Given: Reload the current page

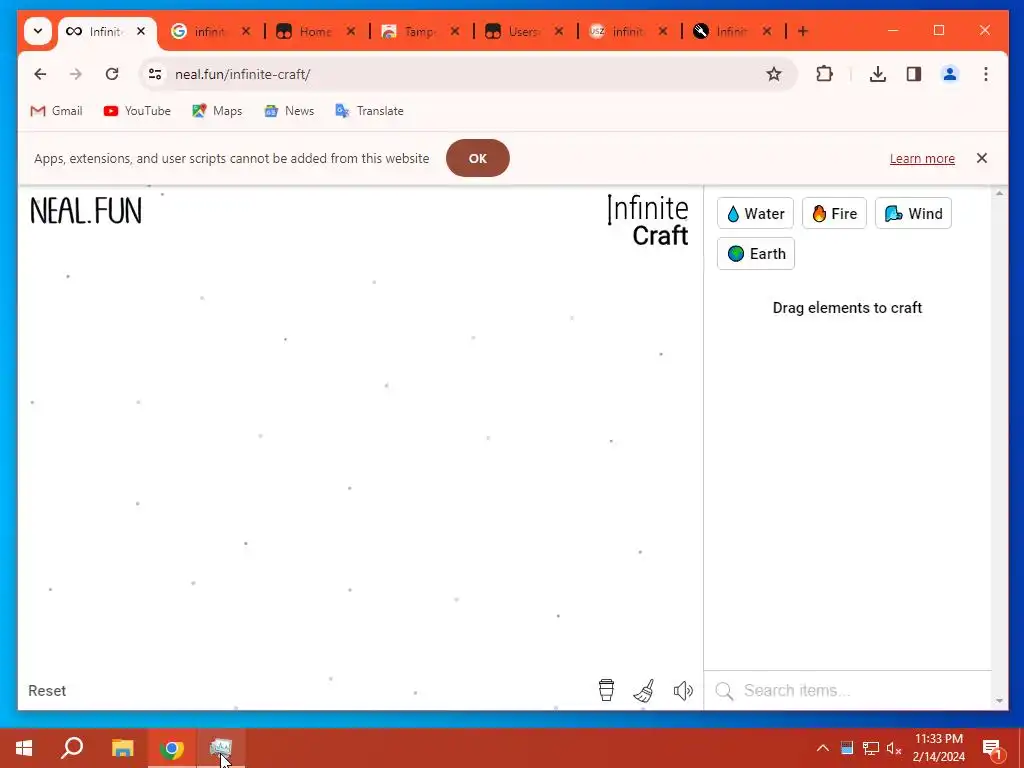Looking at the screenshot, I should tap(112, 74).
